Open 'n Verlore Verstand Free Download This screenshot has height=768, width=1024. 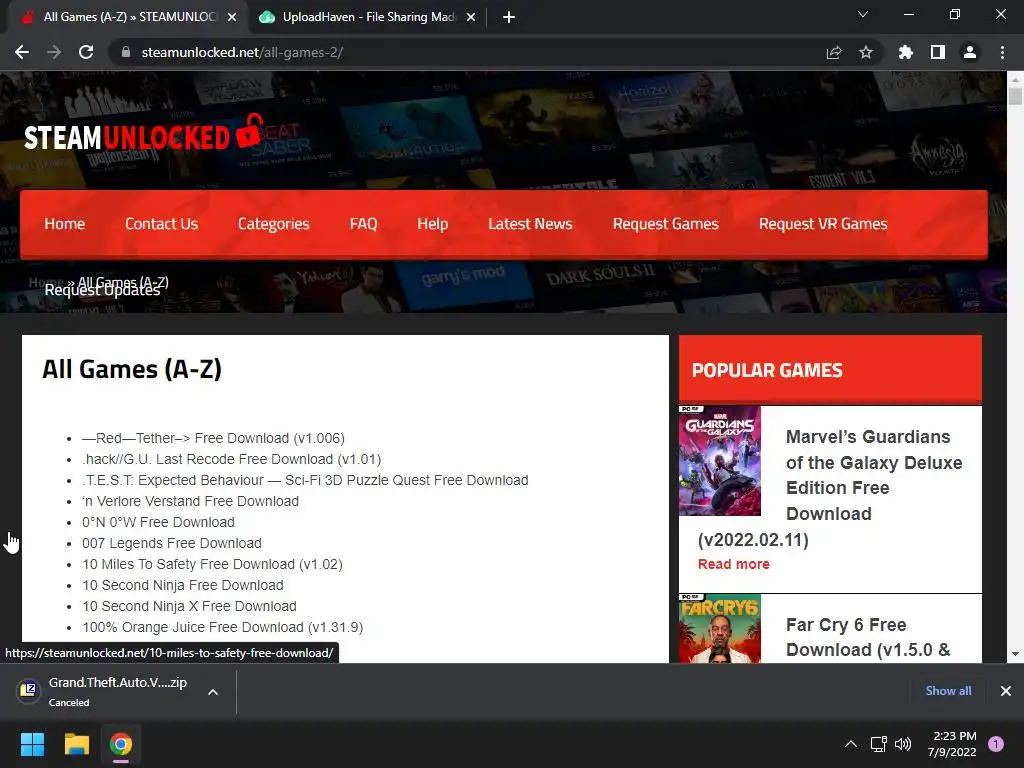(190, 501)
